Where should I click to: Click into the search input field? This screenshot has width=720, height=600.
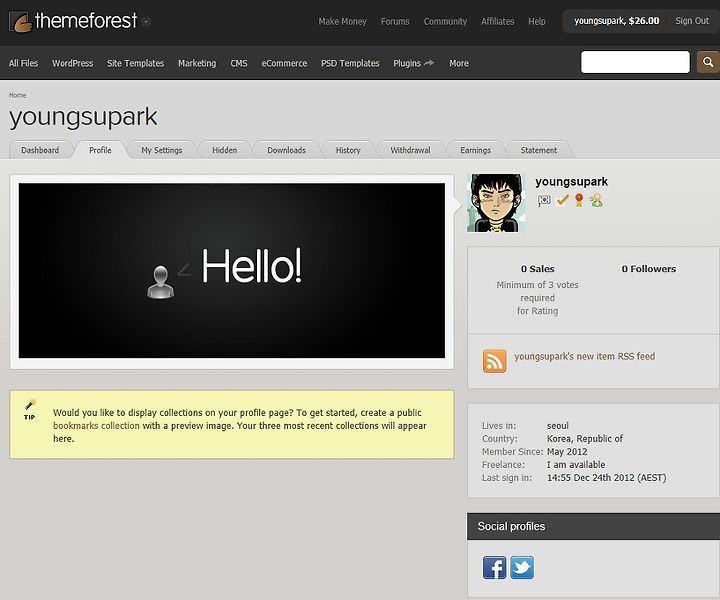pyautogui.click(x=635, y=62)
